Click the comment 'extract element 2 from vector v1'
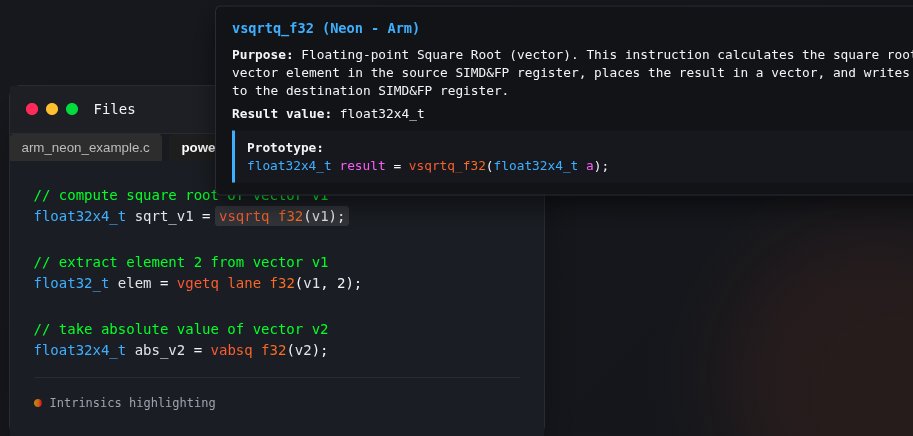913x436 pixels. click(x=181, y=262)
